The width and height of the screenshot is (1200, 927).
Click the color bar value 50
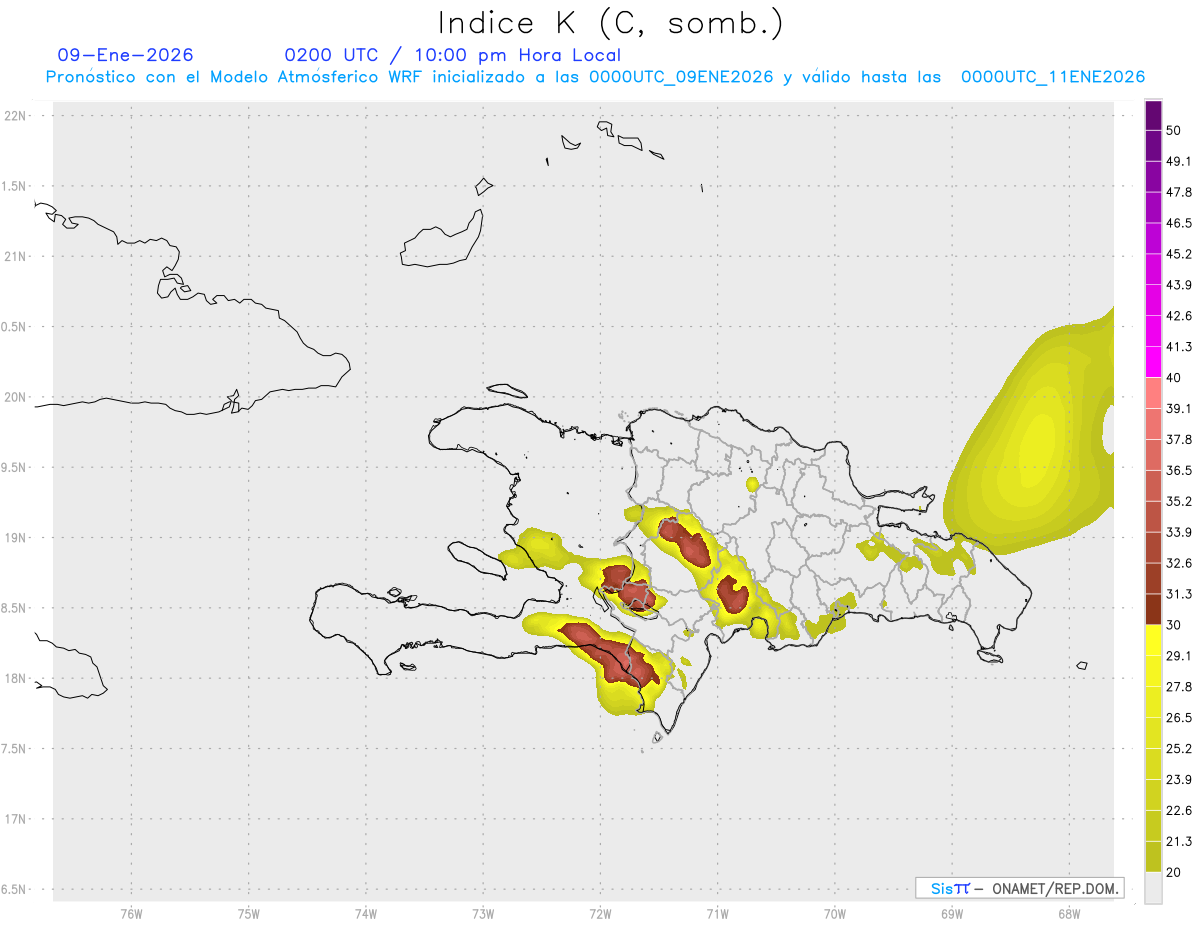coord(1174,130)
